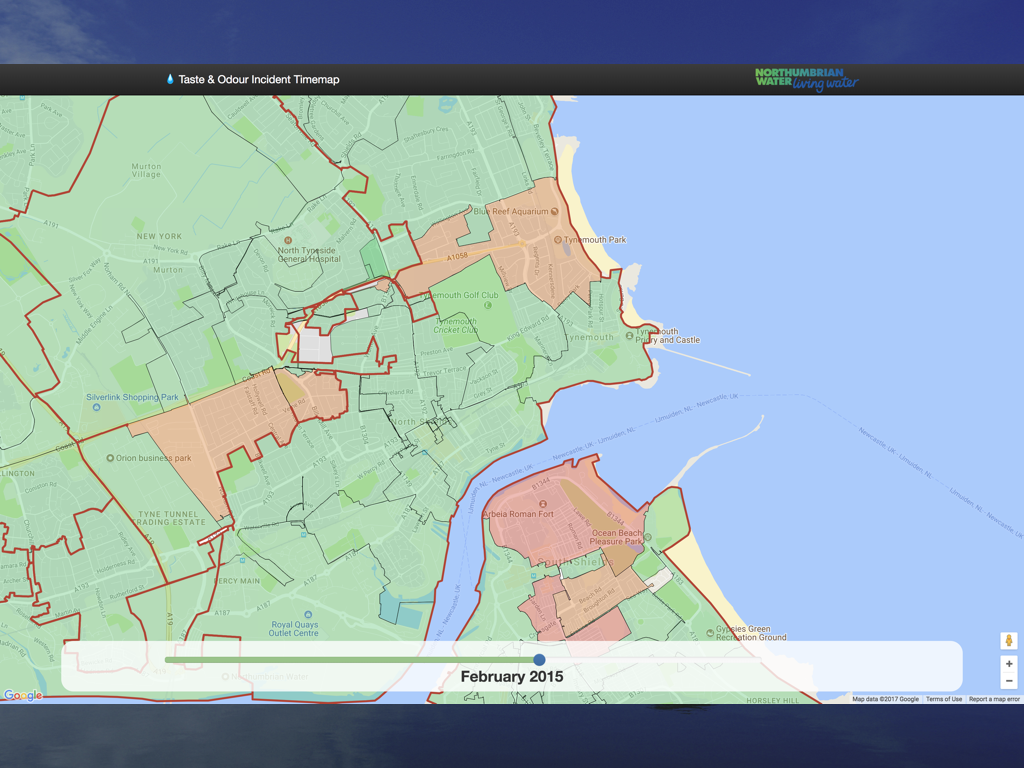
Task: Open Street View pegman control
Action: pos(1009,641)
